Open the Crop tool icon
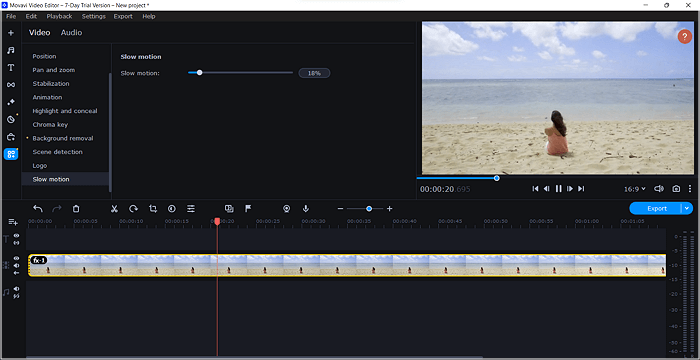The image size is (700, 360). (x=153, y=209)
